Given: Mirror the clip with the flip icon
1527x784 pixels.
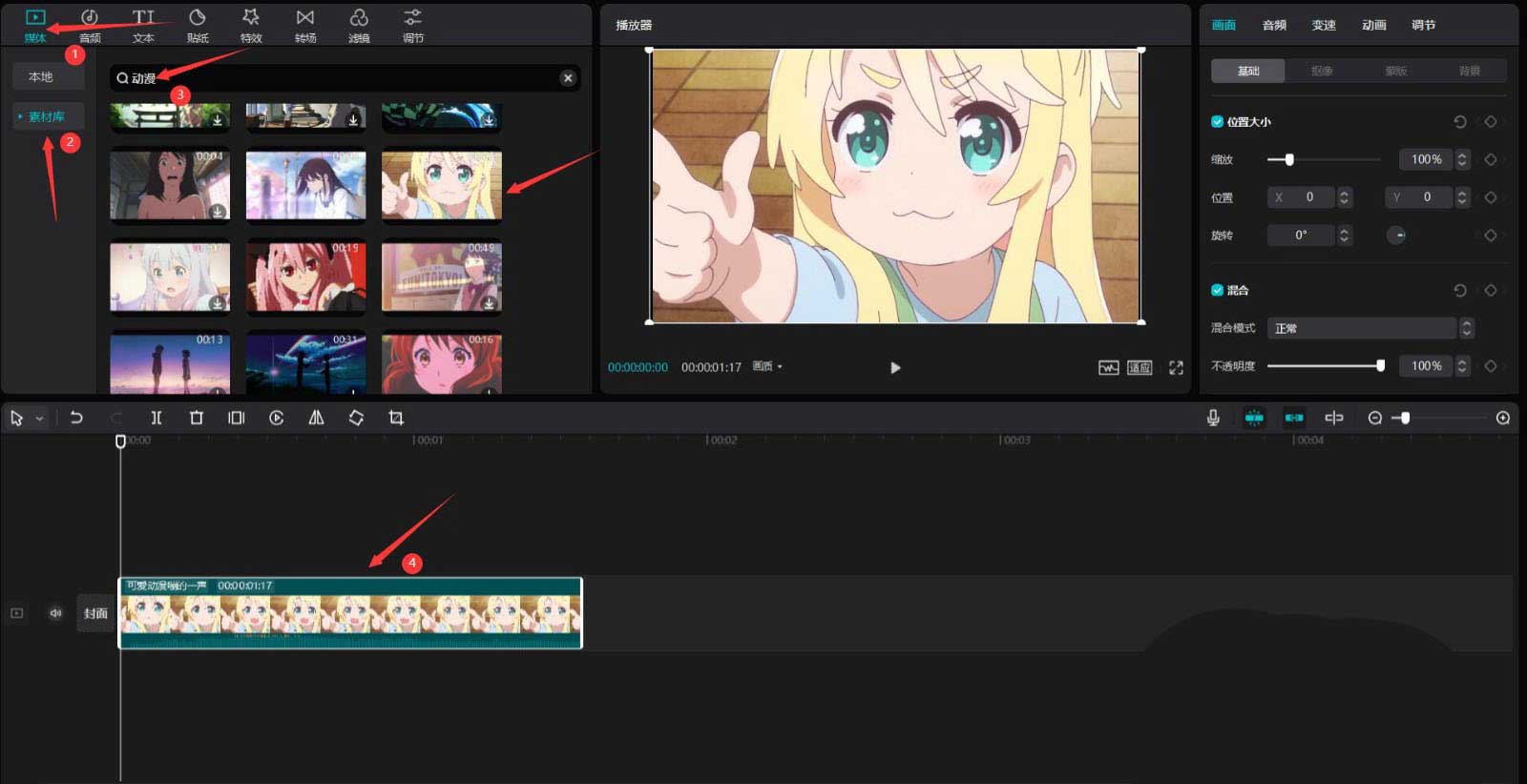Looking at the screenshot, I should point(316,418).
